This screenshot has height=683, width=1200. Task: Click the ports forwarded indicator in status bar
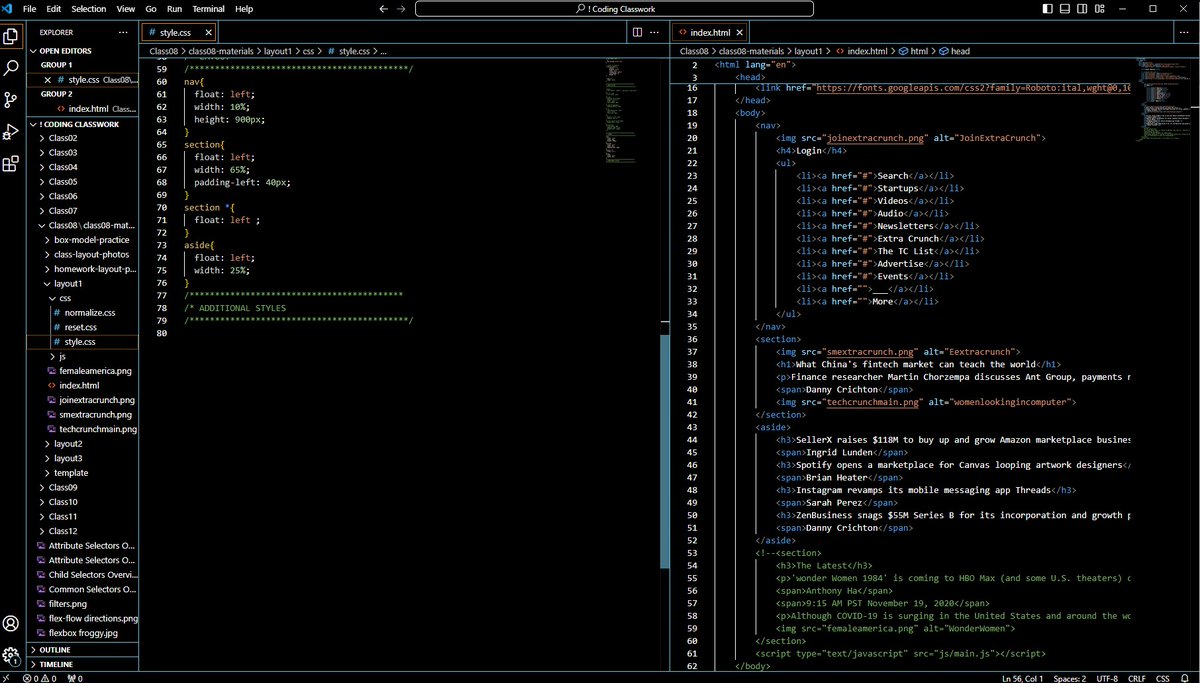click(75, 677)
